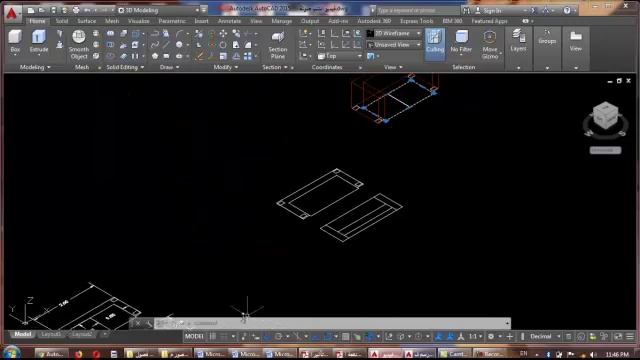Screen dimensions: 640x360
Task: Switch to the Layout2 tab
Action: pyautogui.click(x=81, y=334)
